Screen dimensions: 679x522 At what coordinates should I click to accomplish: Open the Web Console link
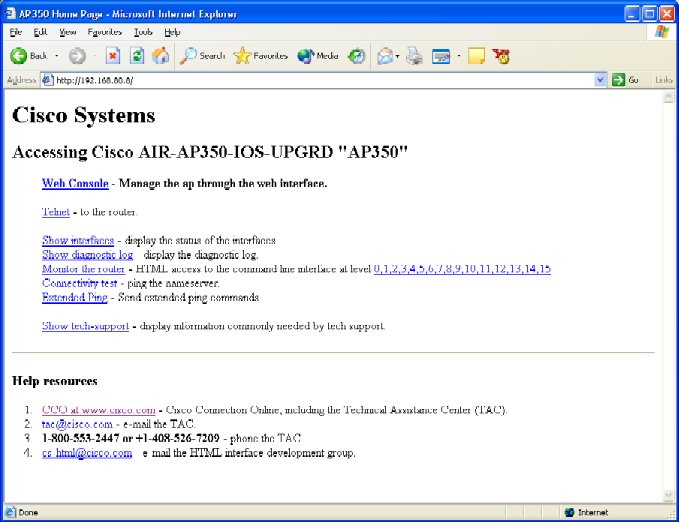pos(75,183)
